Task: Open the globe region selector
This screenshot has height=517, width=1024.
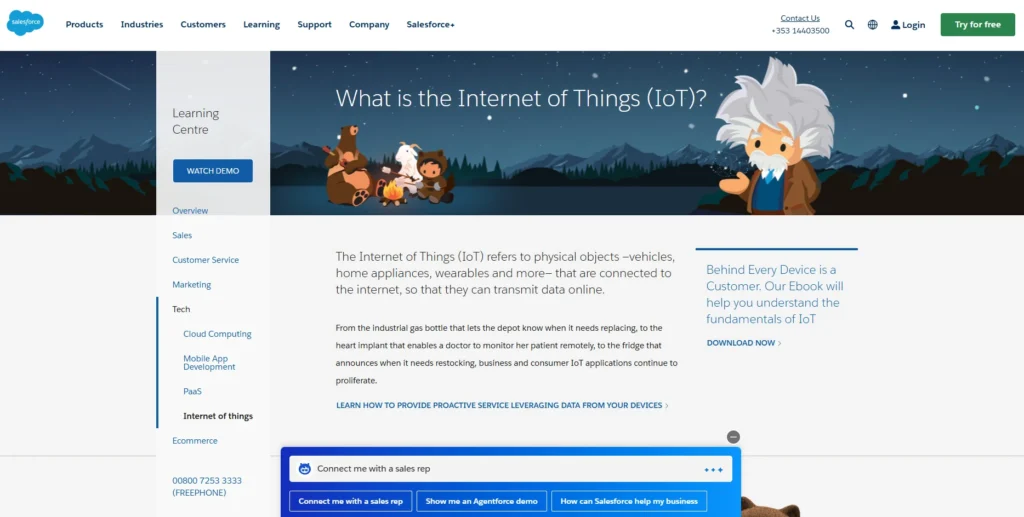Action: coord(872,25)
